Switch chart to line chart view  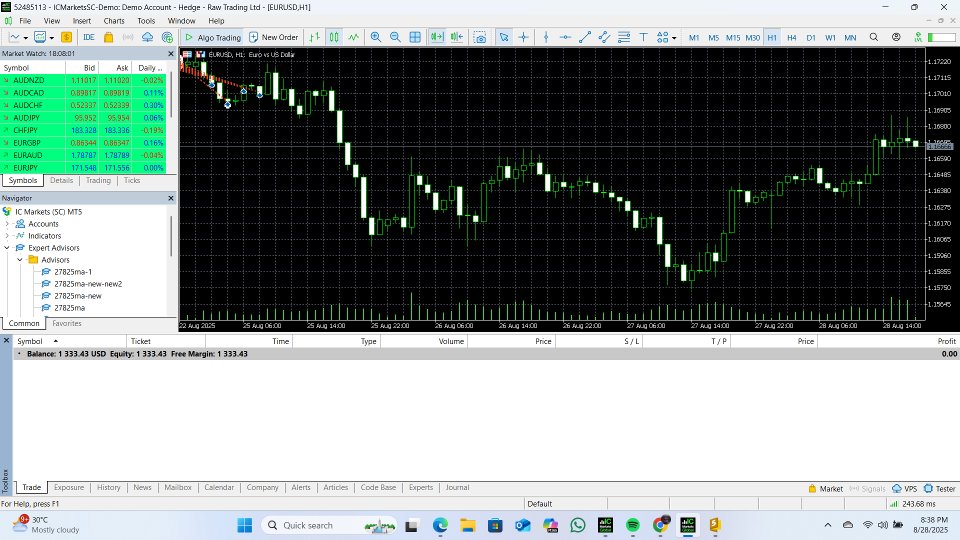point(353,37)
